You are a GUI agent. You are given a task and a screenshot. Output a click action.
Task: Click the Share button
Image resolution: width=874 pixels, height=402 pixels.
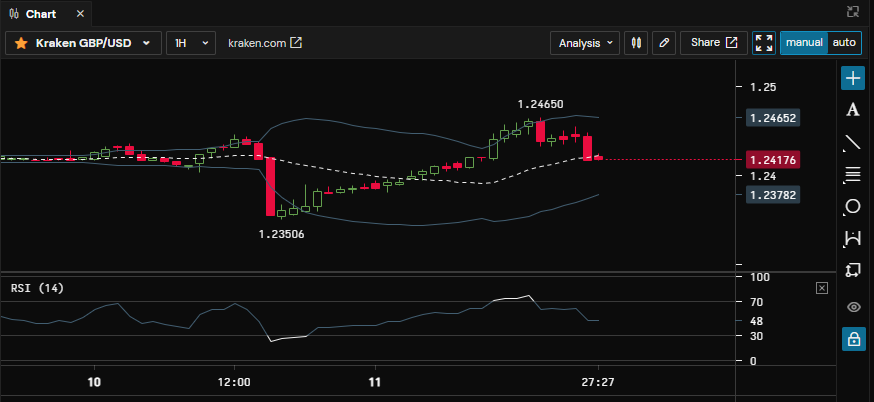pos(714,43)
